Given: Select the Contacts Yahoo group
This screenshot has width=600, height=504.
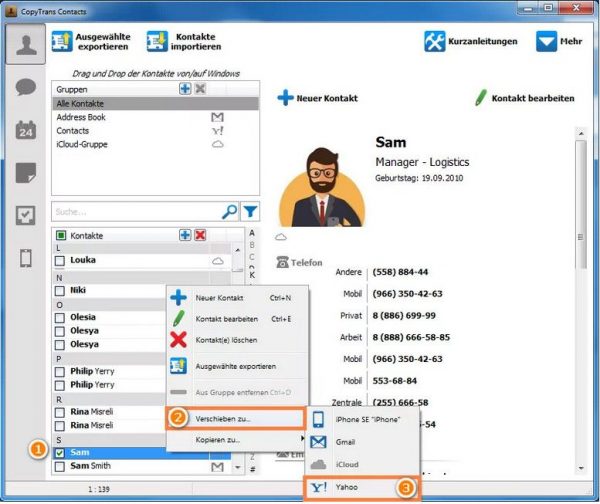Looking at the screenshot, I should (x=155, y=131).
